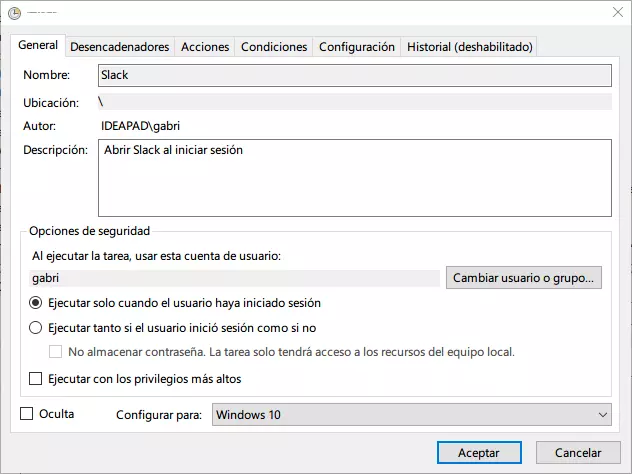Enable Ejecutar con los privilegios más altos
The image size is (632, 474).
click(36, 379)
